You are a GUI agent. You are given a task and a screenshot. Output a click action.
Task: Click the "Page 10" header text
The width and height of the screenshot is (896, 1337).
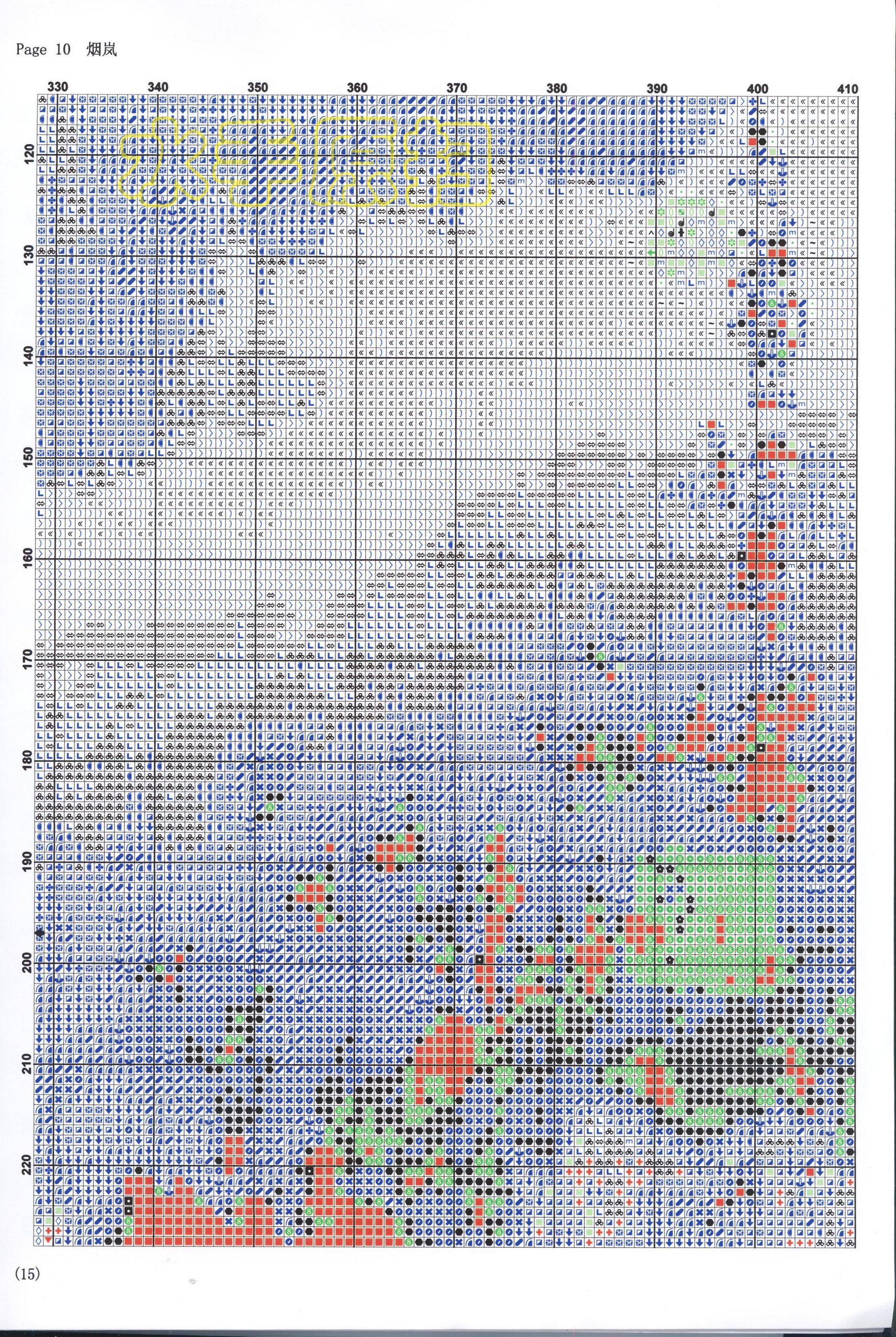[x=42, y=50]
